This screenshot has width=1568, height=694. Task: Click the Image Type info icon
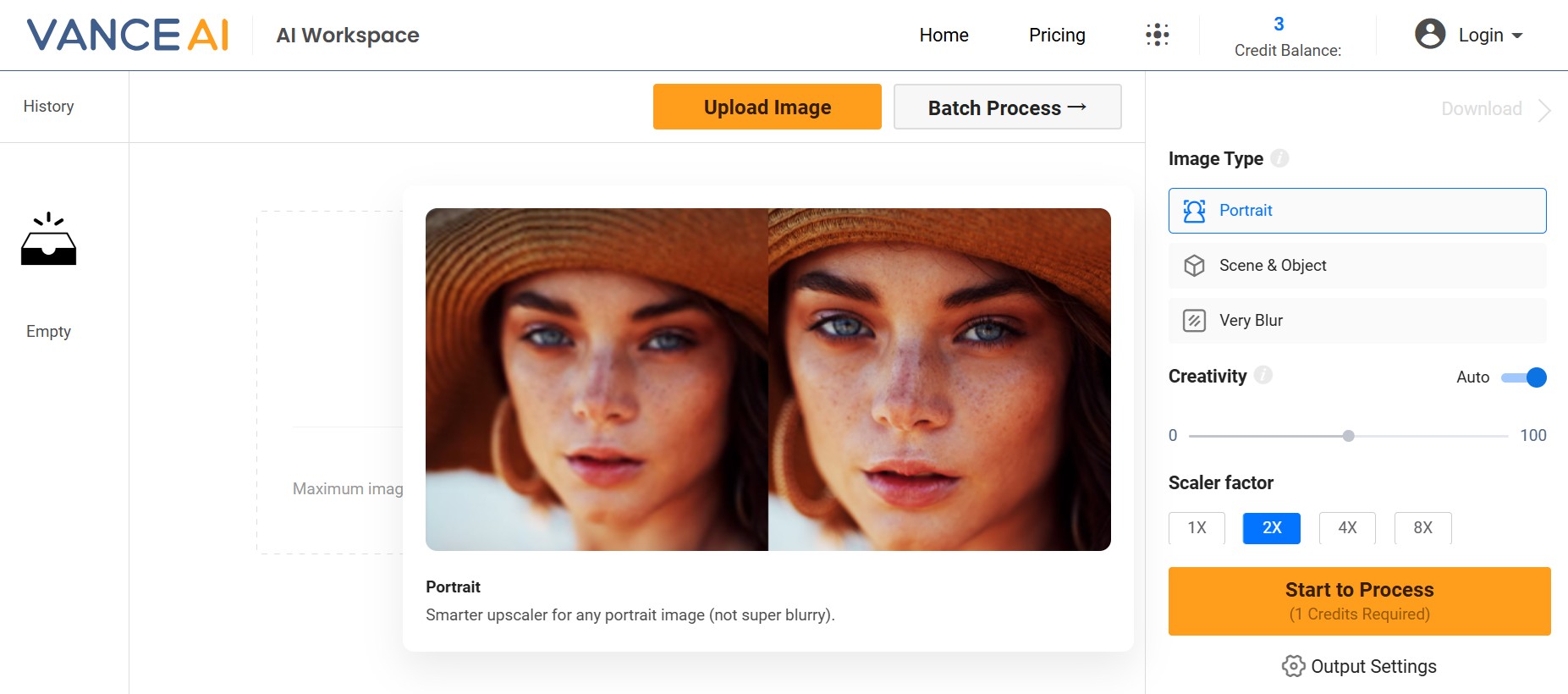pyautogui.click(x=1279, y=158)
